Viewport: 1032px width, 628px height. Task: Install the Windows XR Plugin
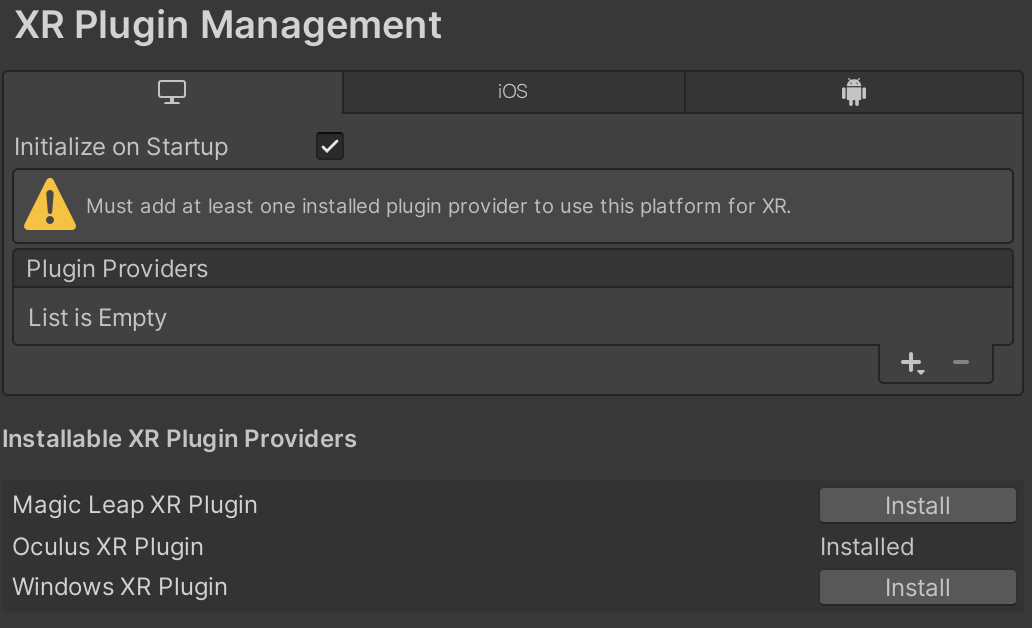tap(917, 588)
